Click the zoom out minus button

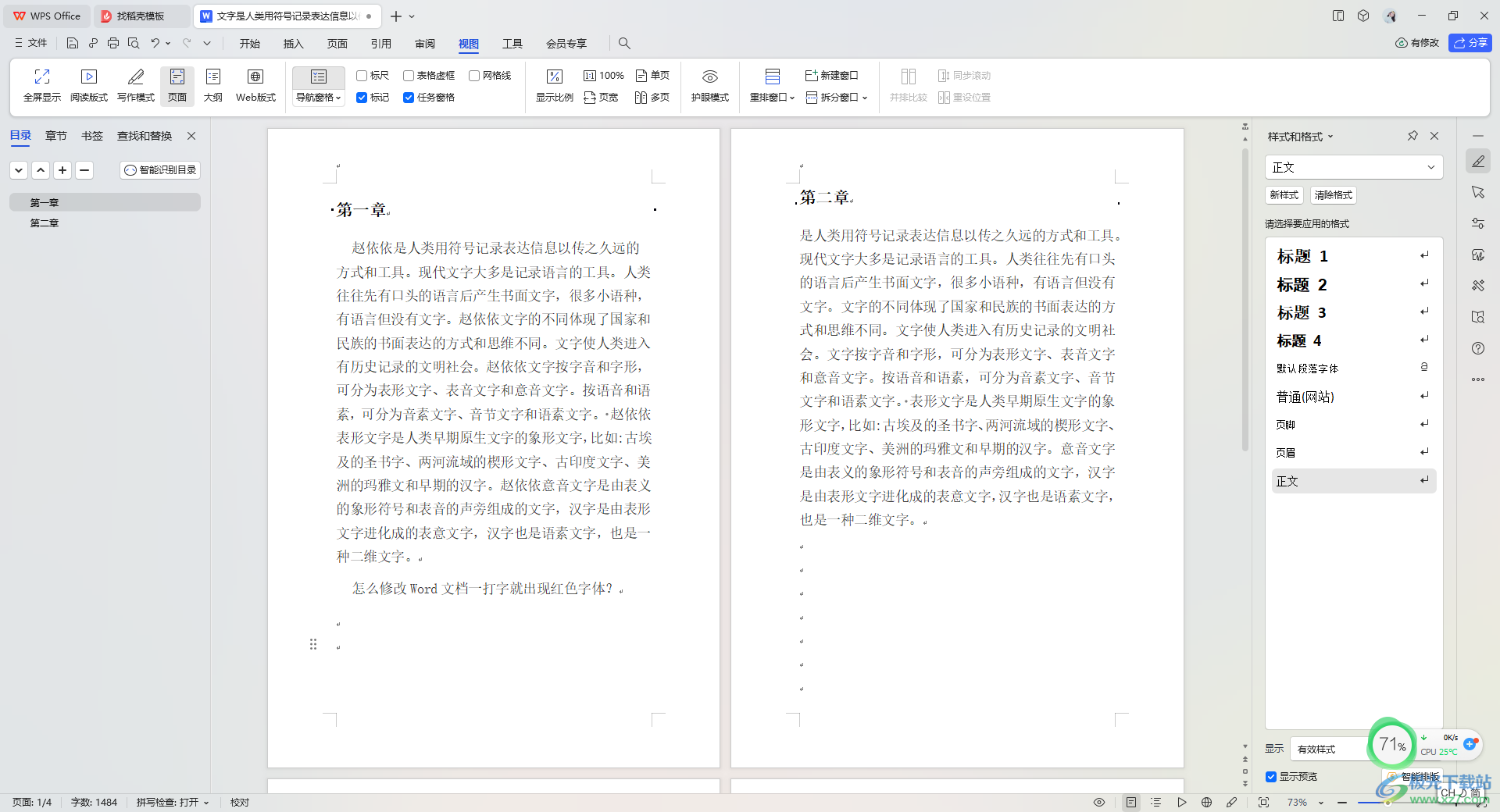point(1342,802)
